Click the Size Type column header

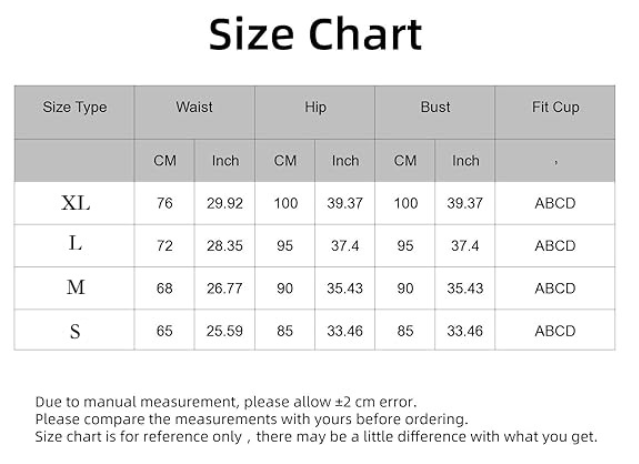(x=74, y=108)
